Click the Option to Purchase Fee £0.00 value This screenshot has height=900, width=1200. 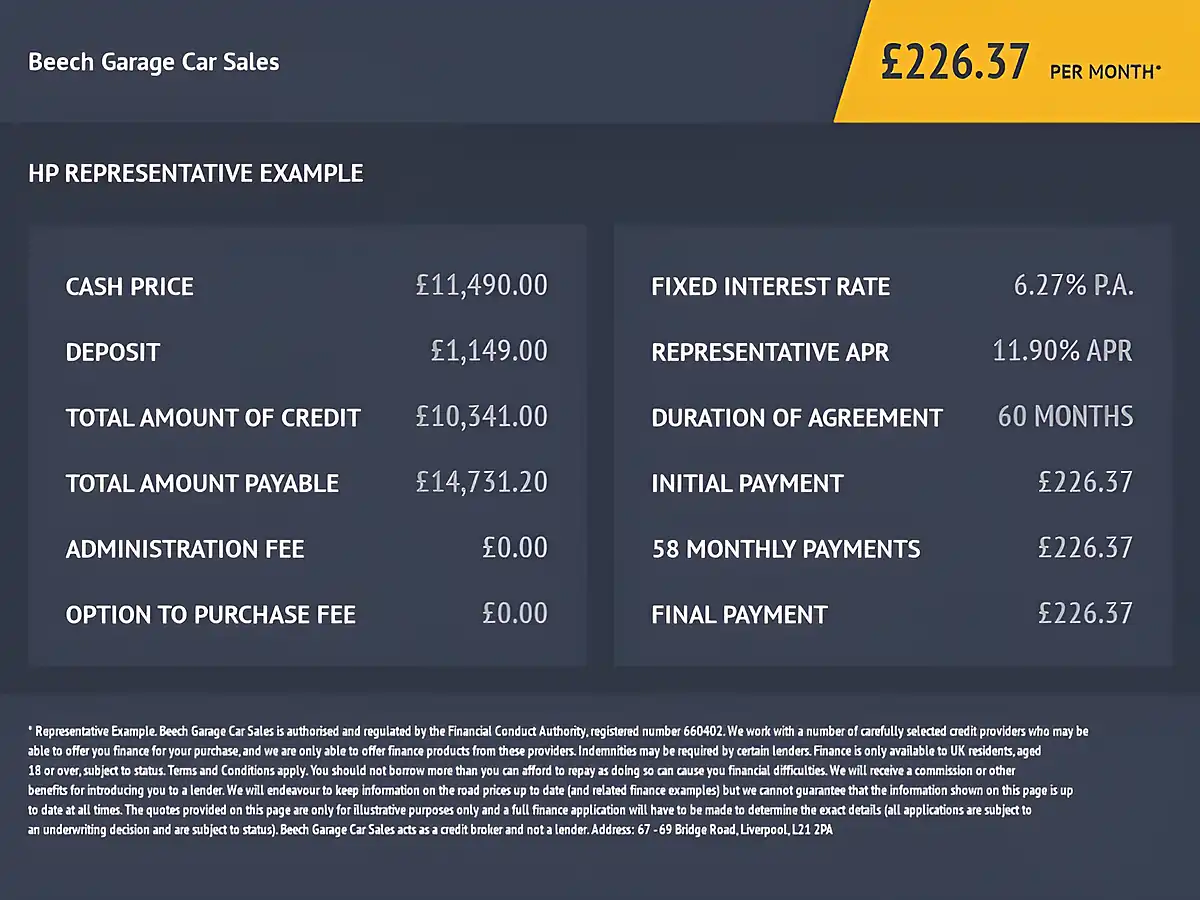pyautogui.click(x=515, y=614)
